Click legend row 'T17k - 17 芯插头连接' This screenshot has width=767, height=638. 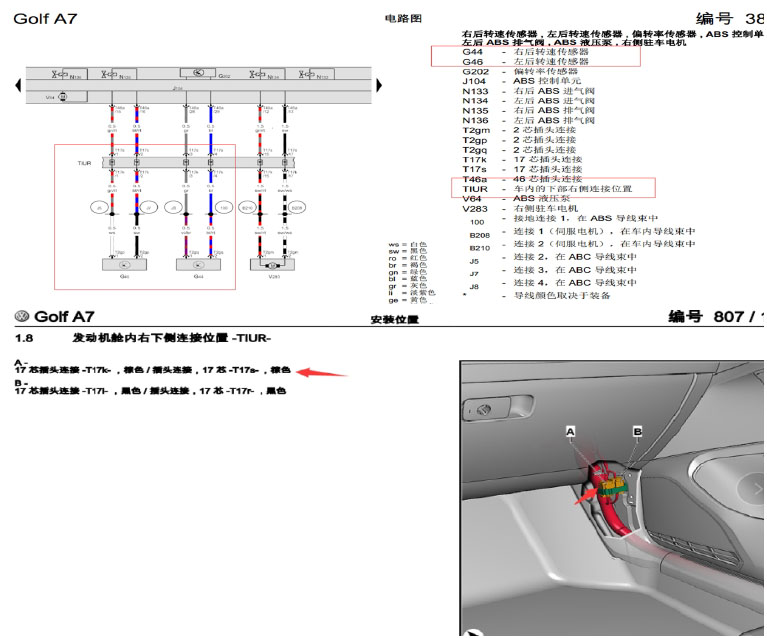coord(522,160)
